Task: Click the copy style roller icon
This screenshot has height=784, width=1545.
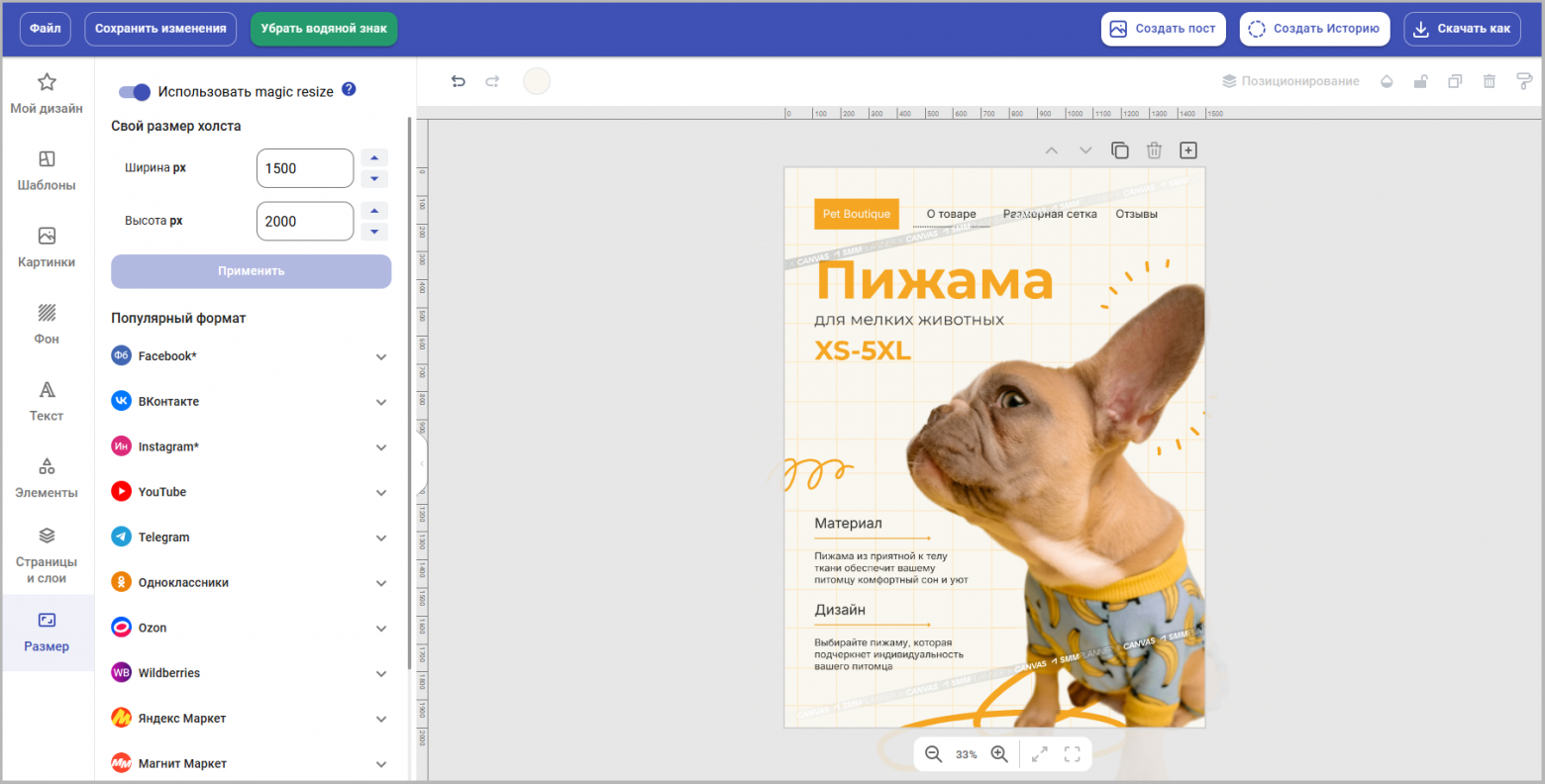Action: tap(1523, 81)
